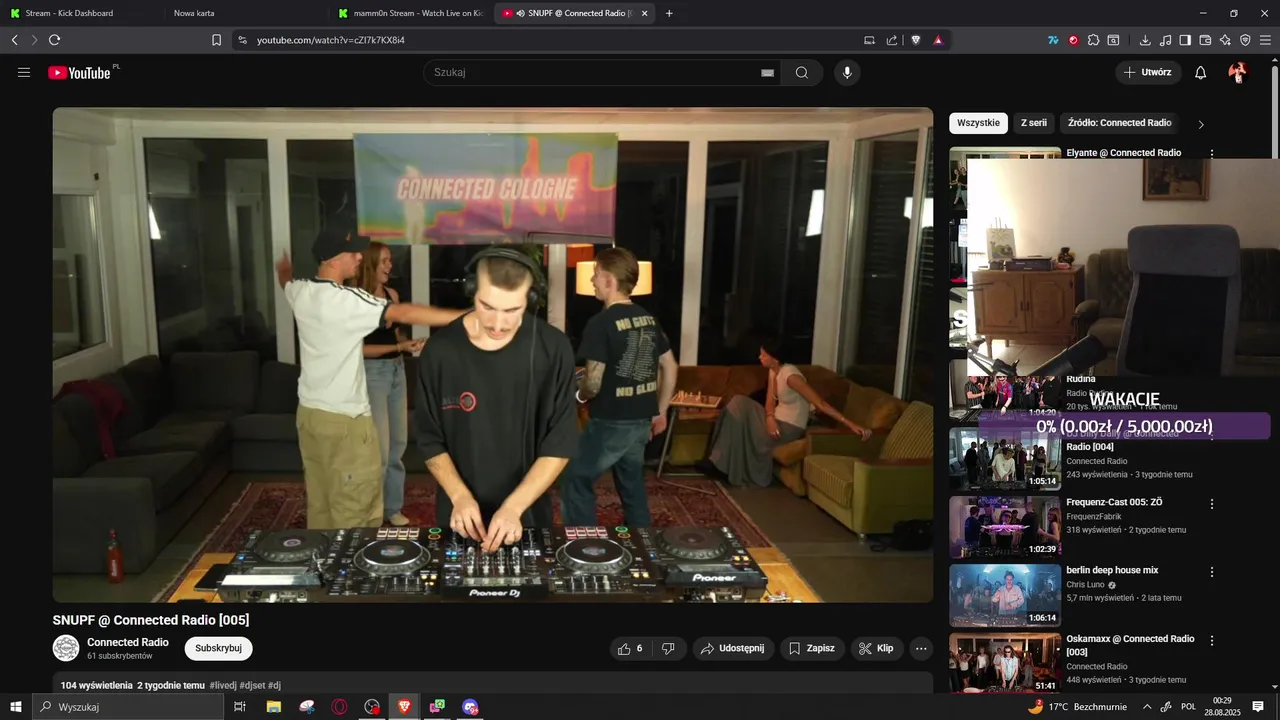Dislike the video with thumbs down
The height and width of the screenshot is (720, 1280).
[x=668, y=648]
